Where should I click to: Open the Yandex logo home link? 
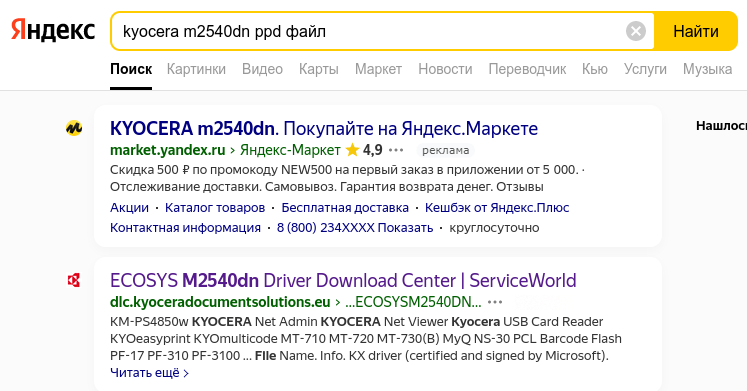pyautogui.click(x=53, y=30)
